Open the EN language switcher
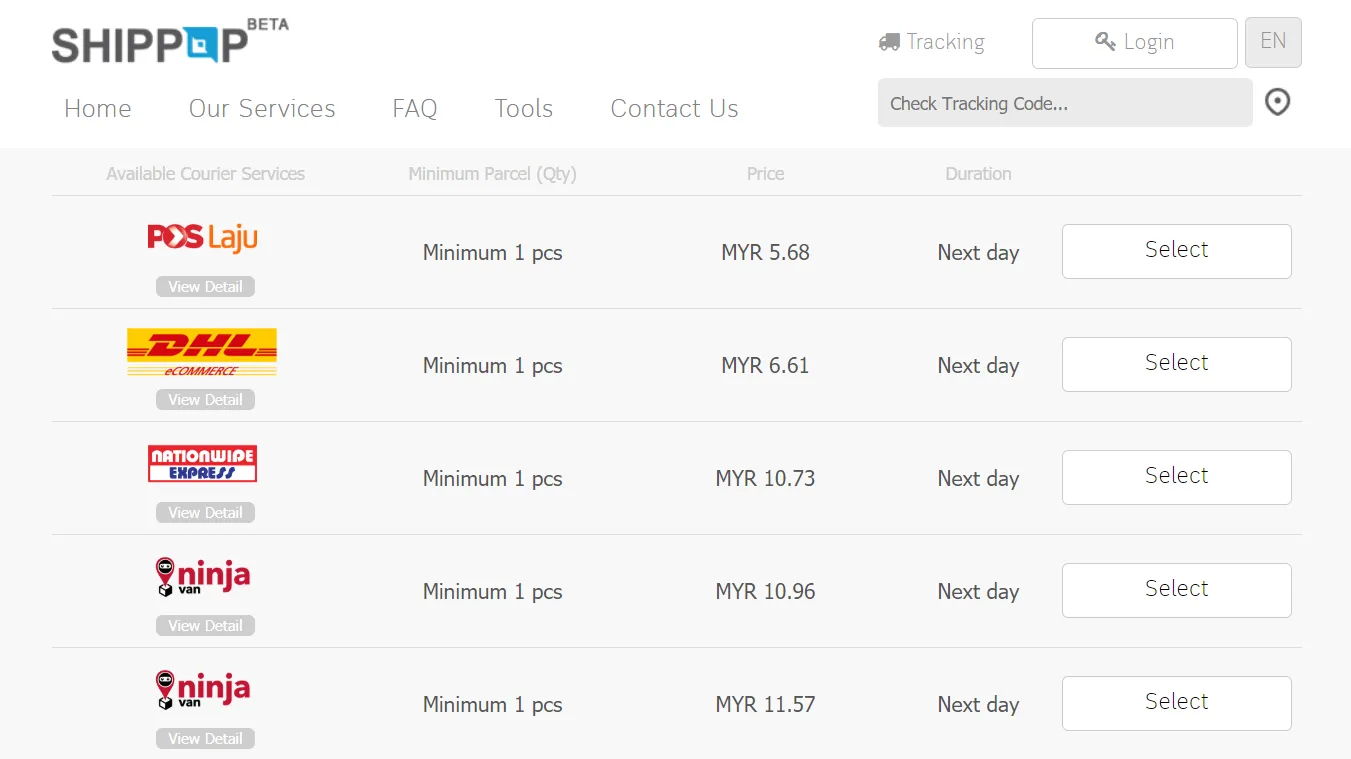 point(1272,42)
